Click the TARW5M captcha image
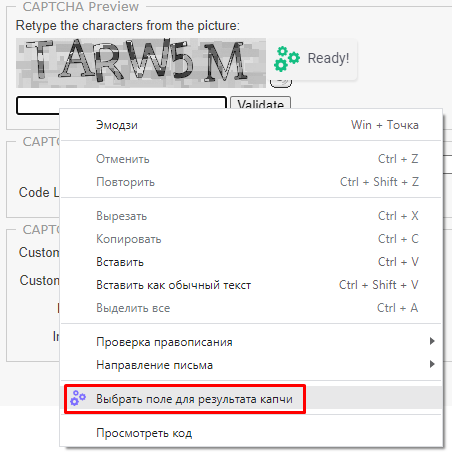This screenshot has height=456, width=452. click(x=141, y=63)
